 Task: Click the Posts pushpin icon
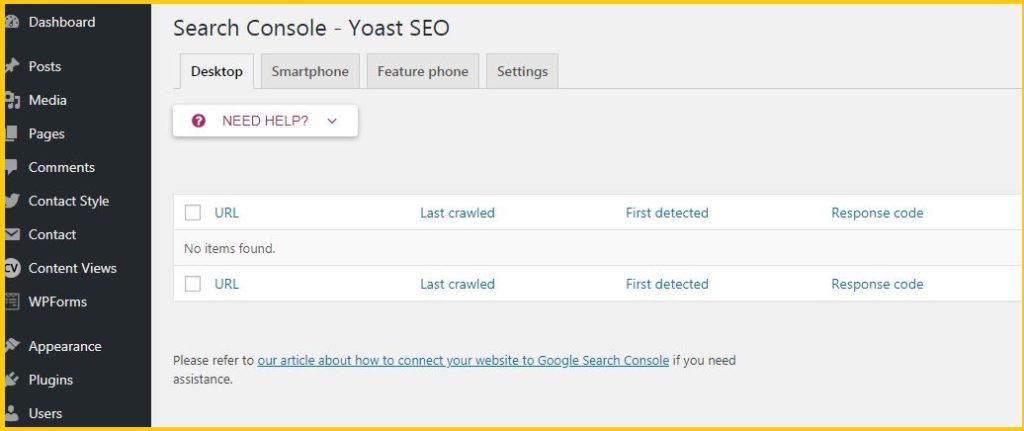point(12,67)
